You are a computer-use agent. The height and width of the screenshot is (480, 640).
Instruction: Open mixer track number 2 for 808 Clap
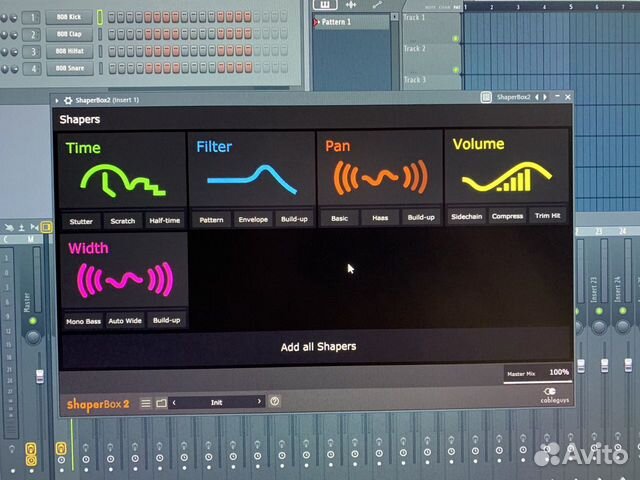pos(31,35)
